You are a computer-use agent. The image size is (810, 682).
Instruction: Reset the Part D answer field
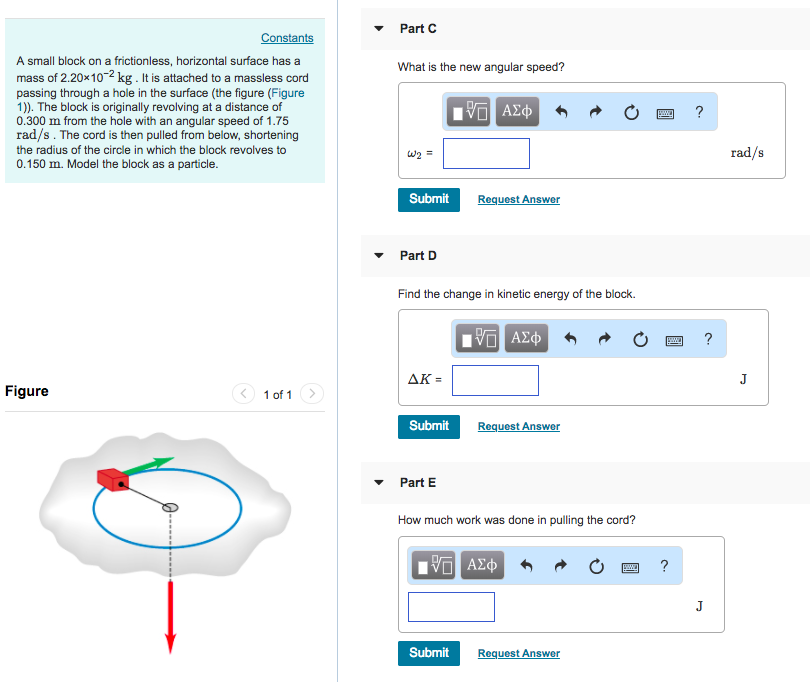(x=640, y=339)
